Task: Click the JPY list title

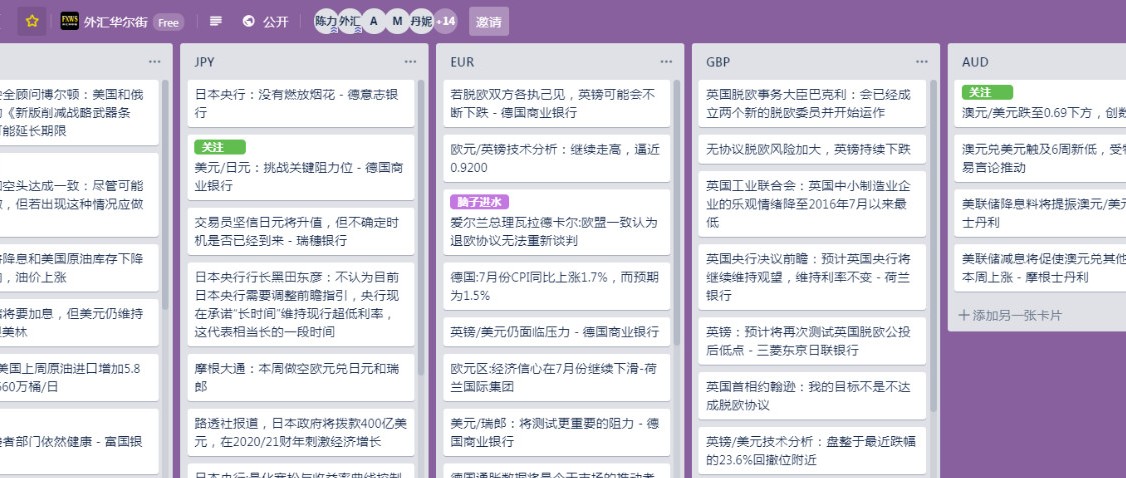Action: click(x=205, y=62)
